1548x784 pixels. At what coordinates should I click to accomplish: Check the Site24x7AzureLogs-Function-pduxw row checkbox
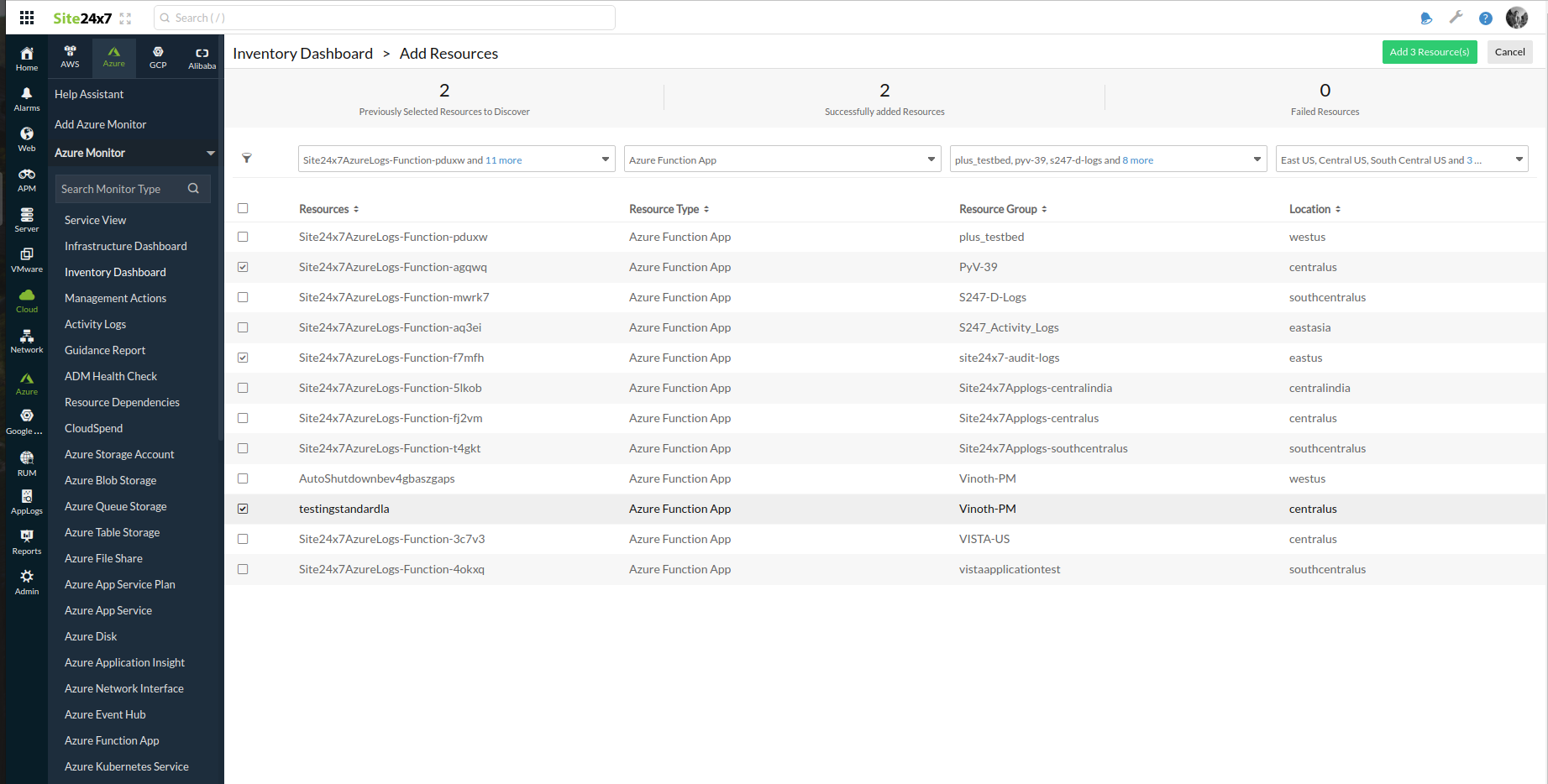tap(243, 237)
